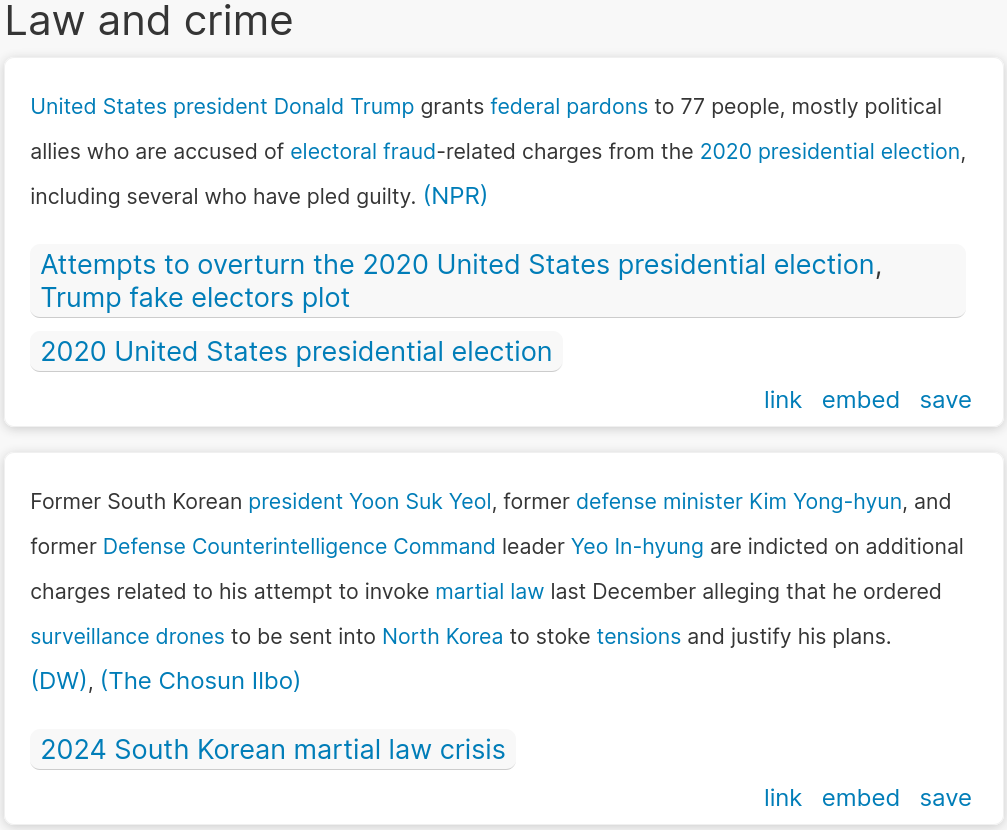
Task: Open The Chosun Ilbo source link
Action: tap(200, 680)
